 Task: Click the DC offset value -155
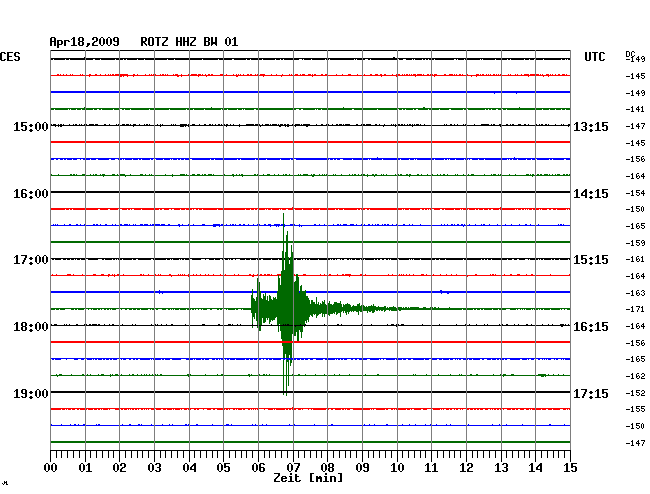635,409
